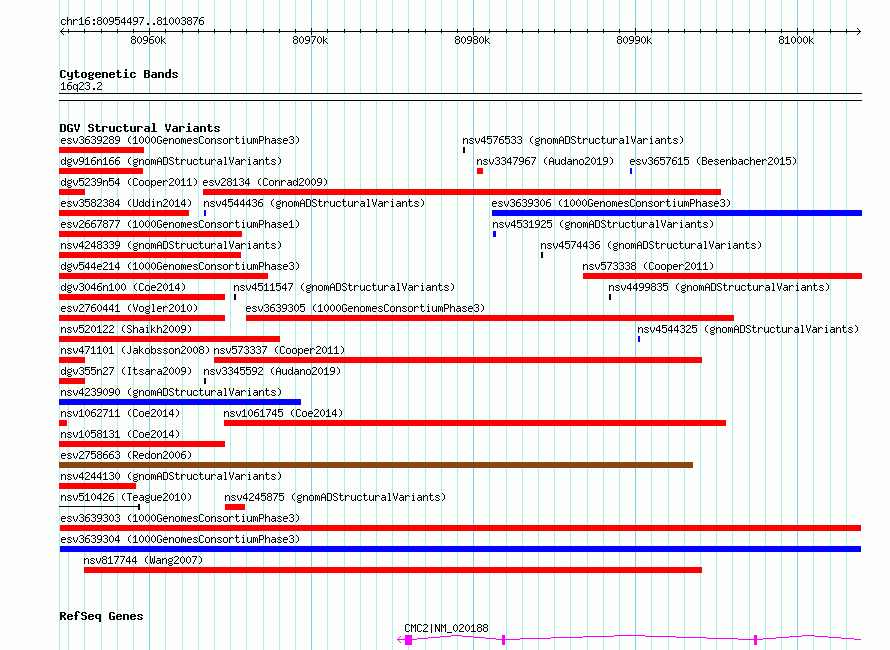Click the chr16:80954497..81003876 region label
This screenshot has width=890, height=650.
[132, 21]
